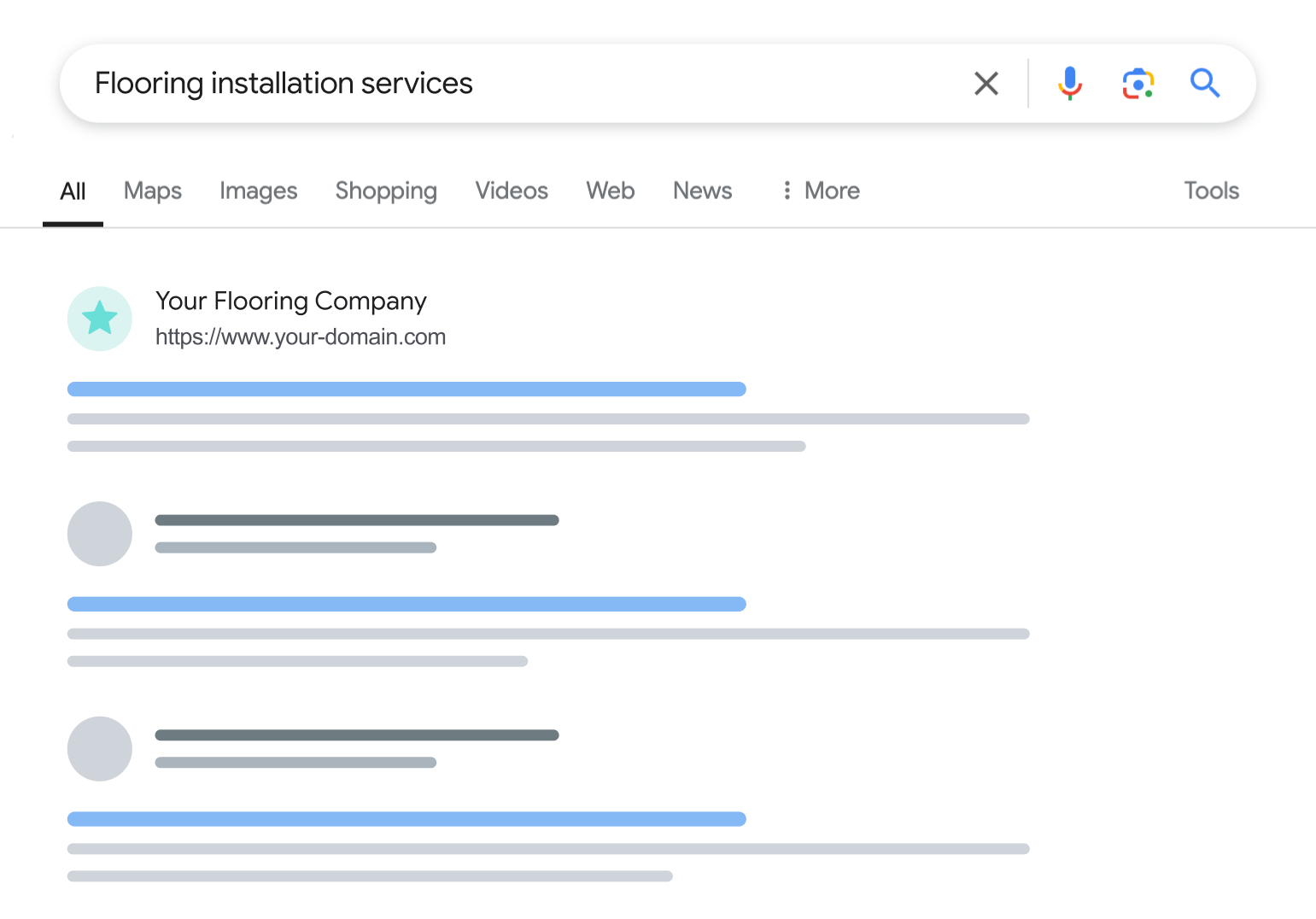Open the Videos tab
Screen dimensions: 1316x919
coord(512,191)
